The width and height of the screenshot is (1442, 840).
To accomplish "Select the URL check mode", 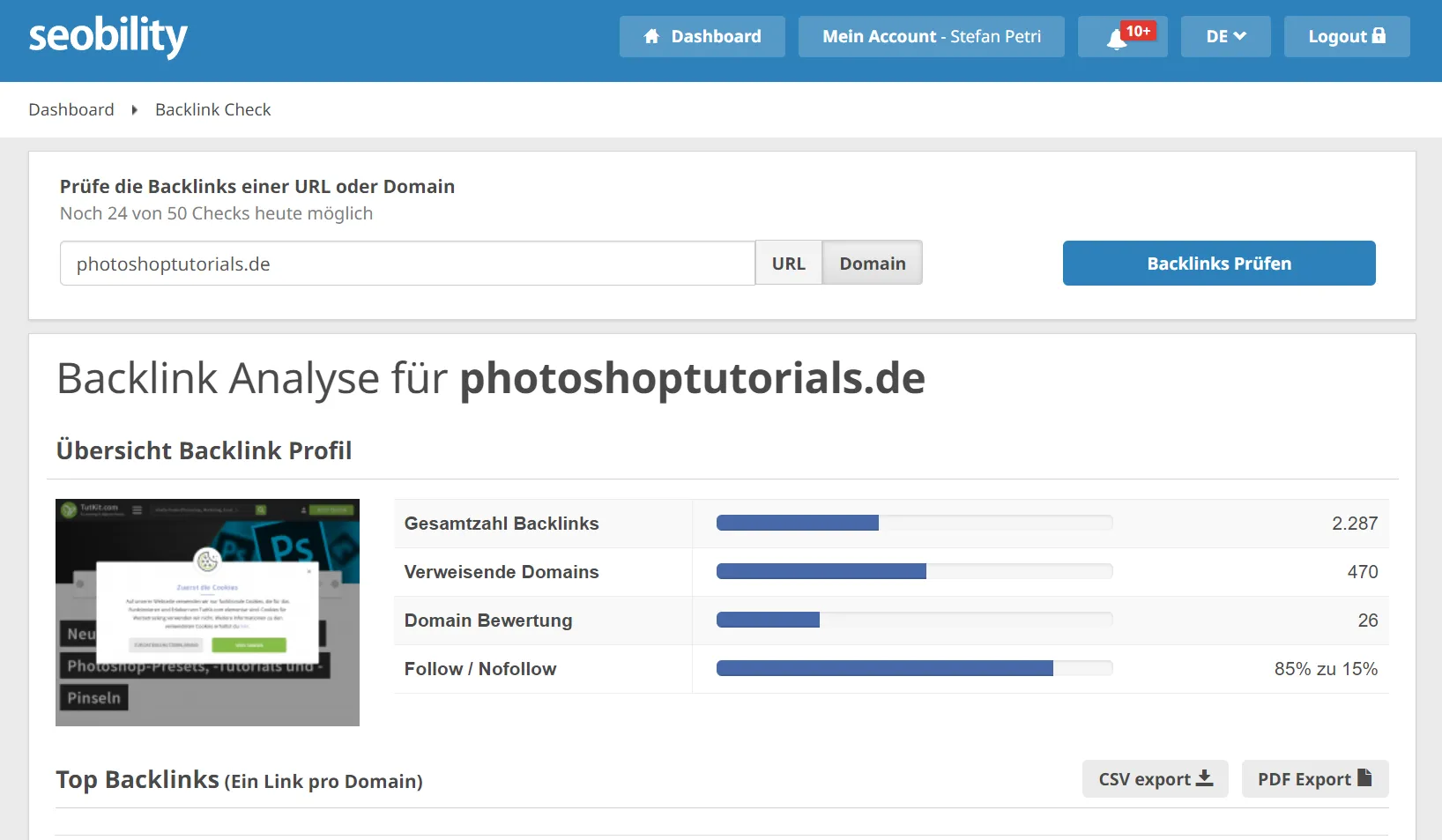I will point(789,263).
